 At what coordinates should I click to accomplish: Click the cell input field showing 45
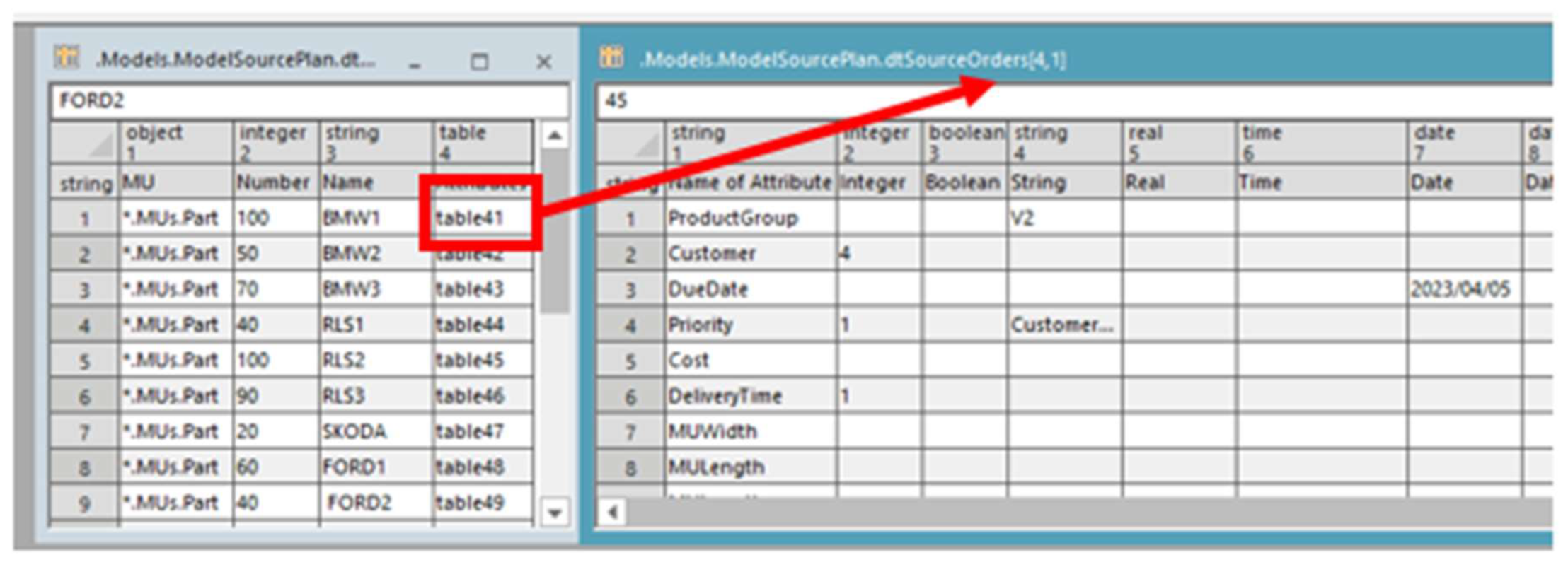tap(1061, 100)
